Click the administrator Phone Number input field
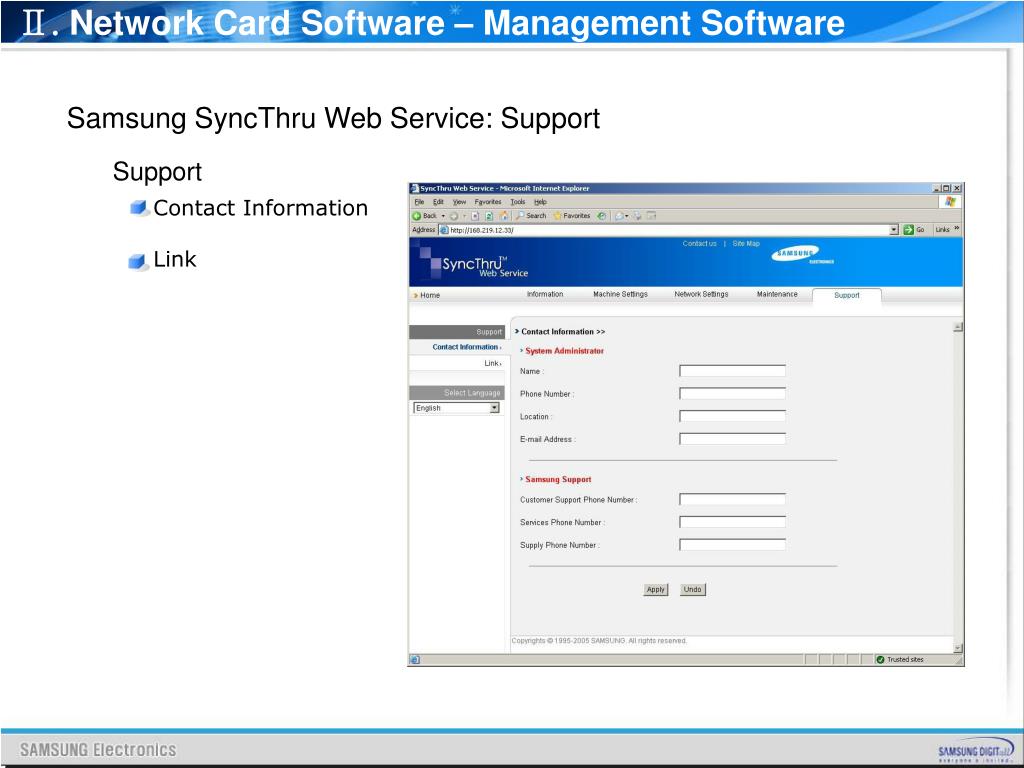The image size is (1024, 768). click(732, 394)
